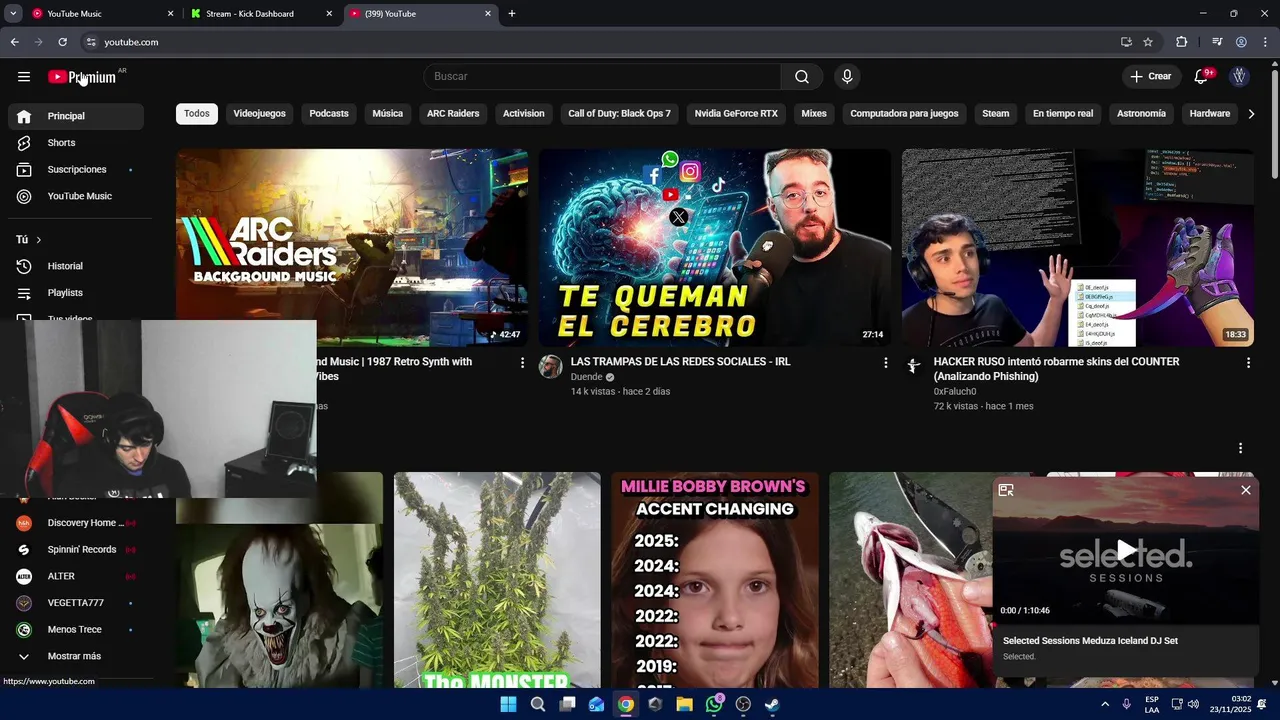Open a new browser tab
Image resolution: width=1280 pixels, height=720 pixels.
(512, 14)
